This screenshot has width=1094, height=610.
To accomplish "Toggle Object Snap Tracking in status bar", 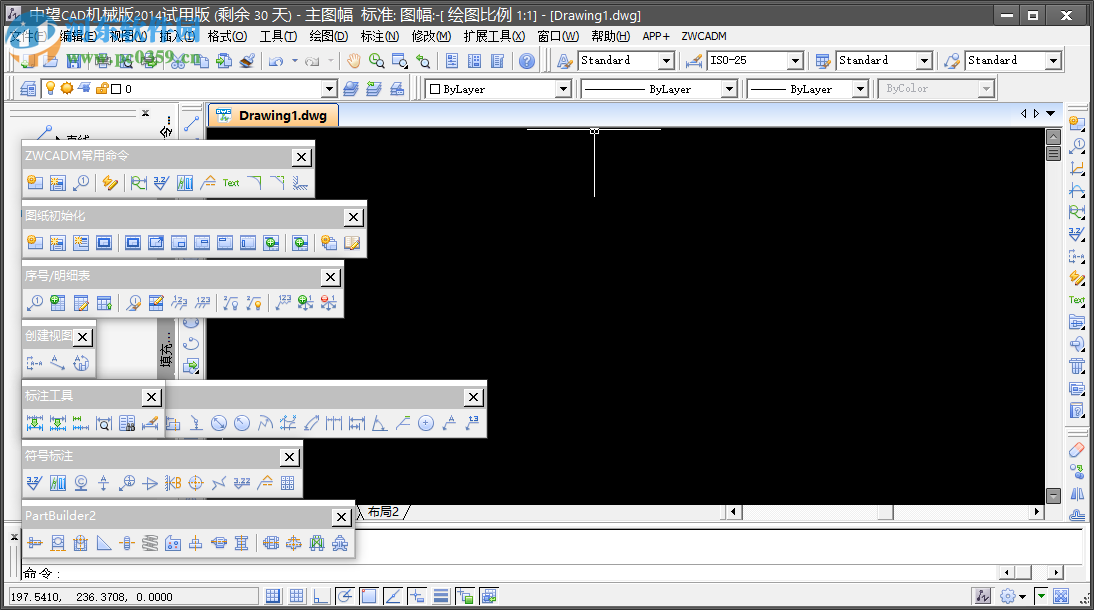I will tap(393, 596).
